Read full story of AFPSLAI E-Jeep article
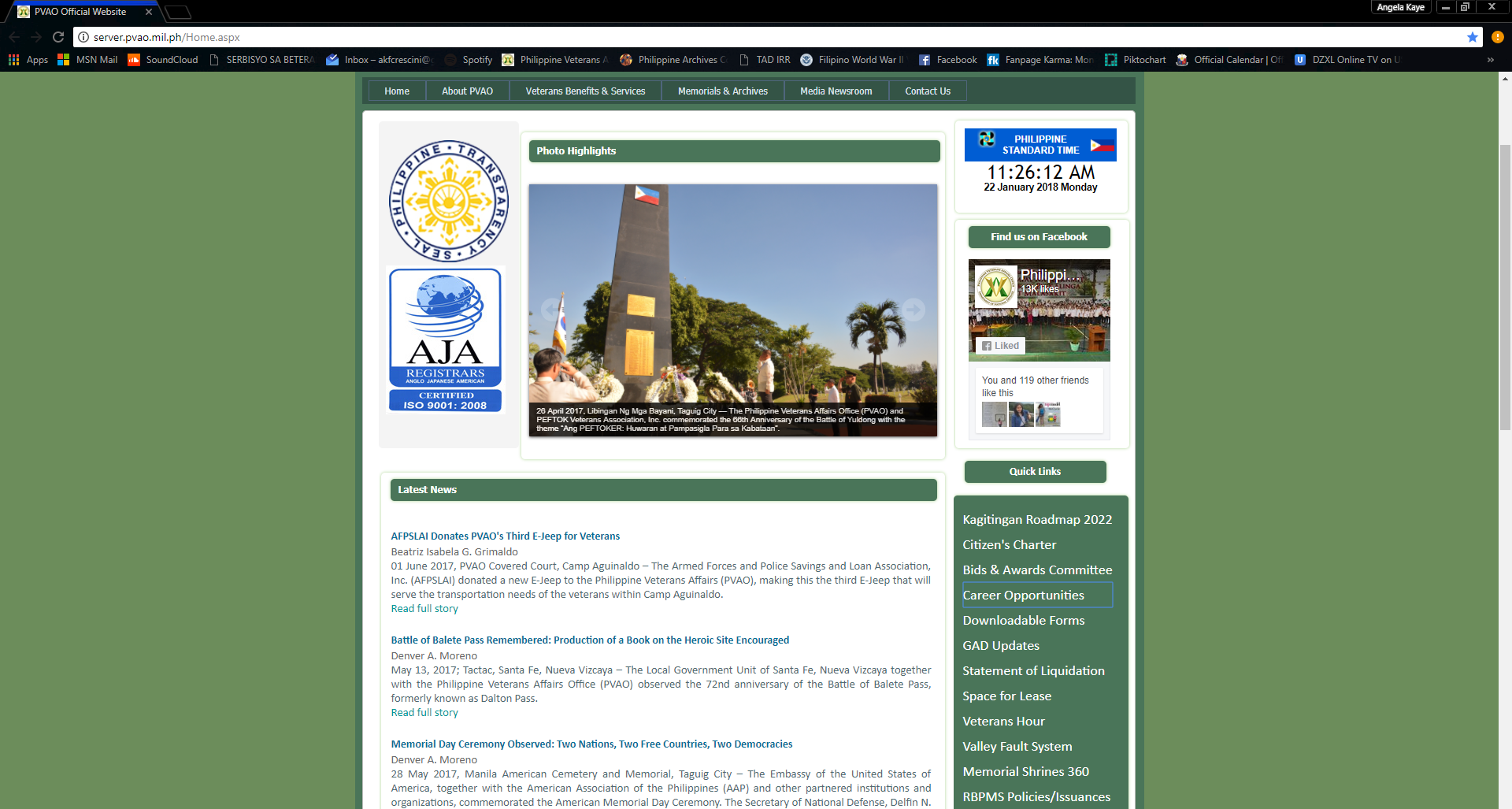Viewport: 1512px width, 809px height. click(424, 609)
